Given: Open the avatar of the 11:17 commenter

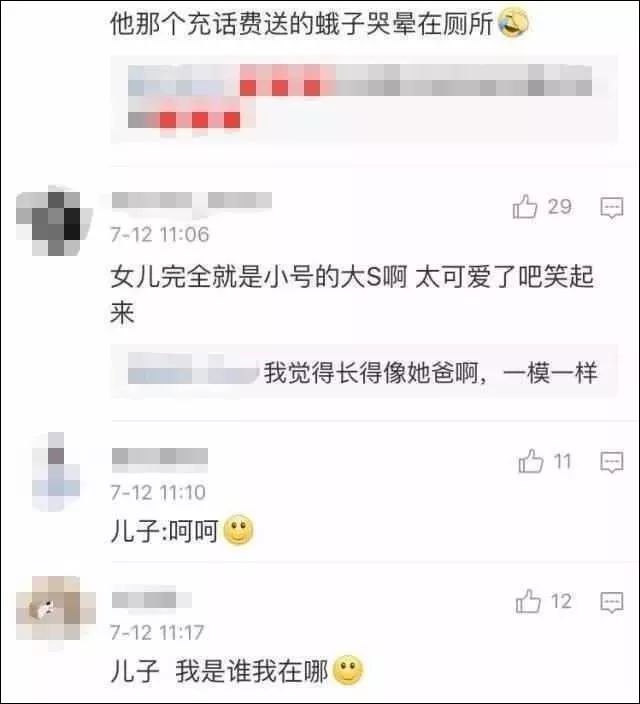Looking at the screenshot, I should [55, 608].
